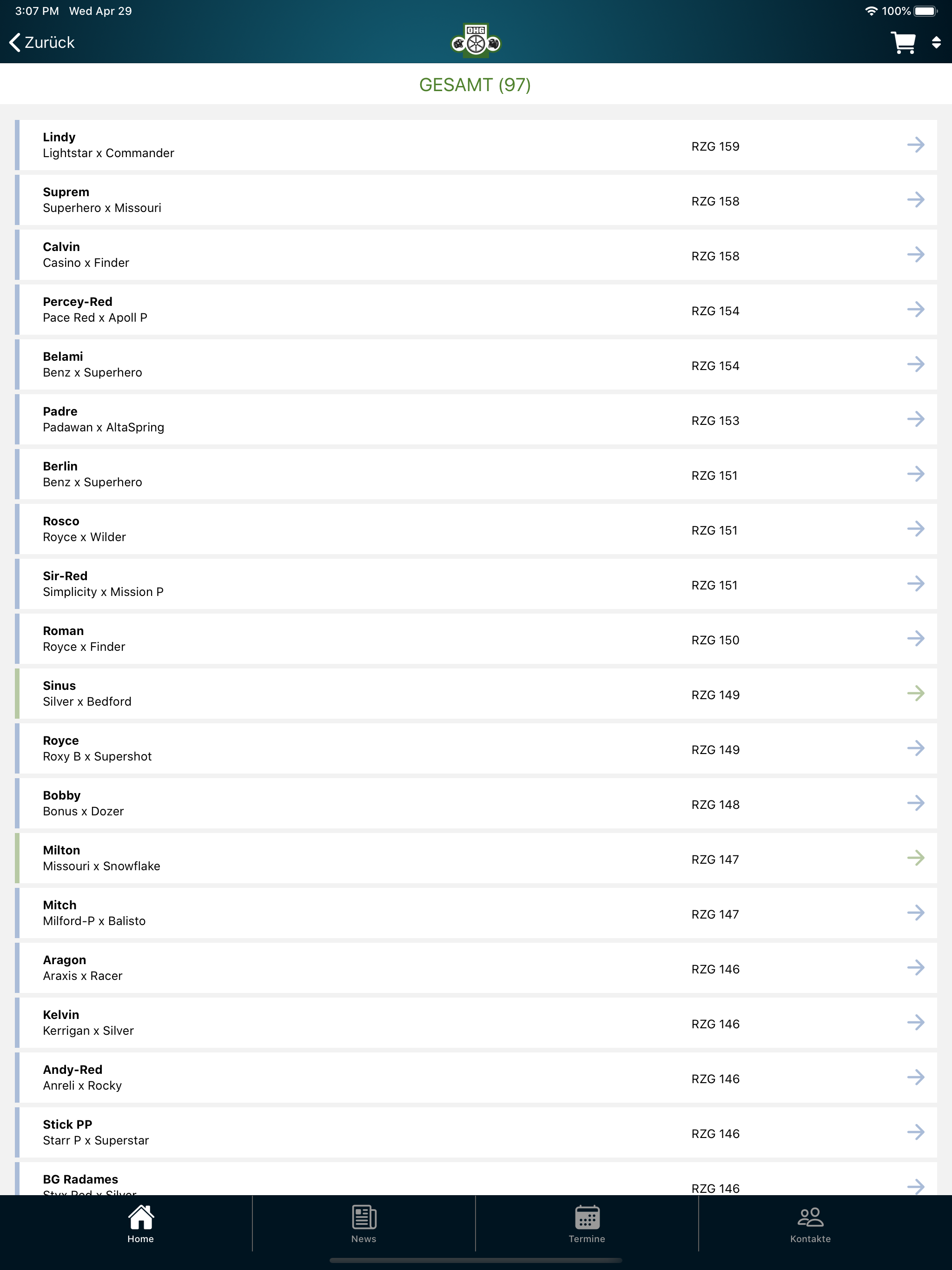Open the Termine calendar tab
The height and width of the screenshot is (1270, 952).
coord(587,1224)
